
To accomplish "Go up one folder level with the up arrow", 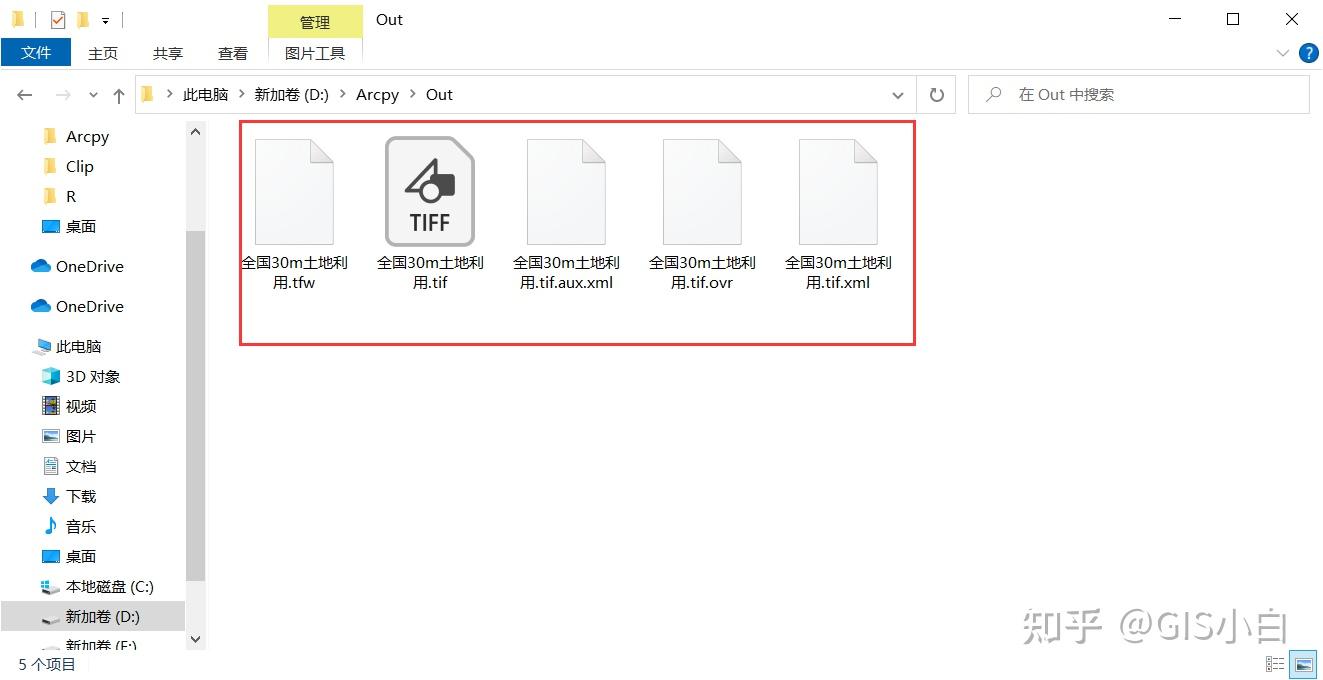I will point(117,94).
